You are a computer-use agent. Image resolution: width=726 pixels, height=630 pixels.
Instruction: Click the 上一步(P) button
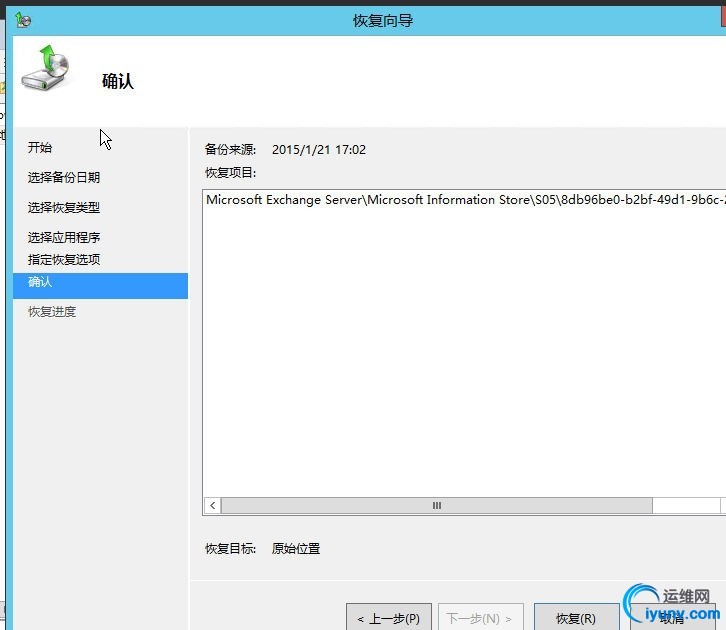[389, 618]
